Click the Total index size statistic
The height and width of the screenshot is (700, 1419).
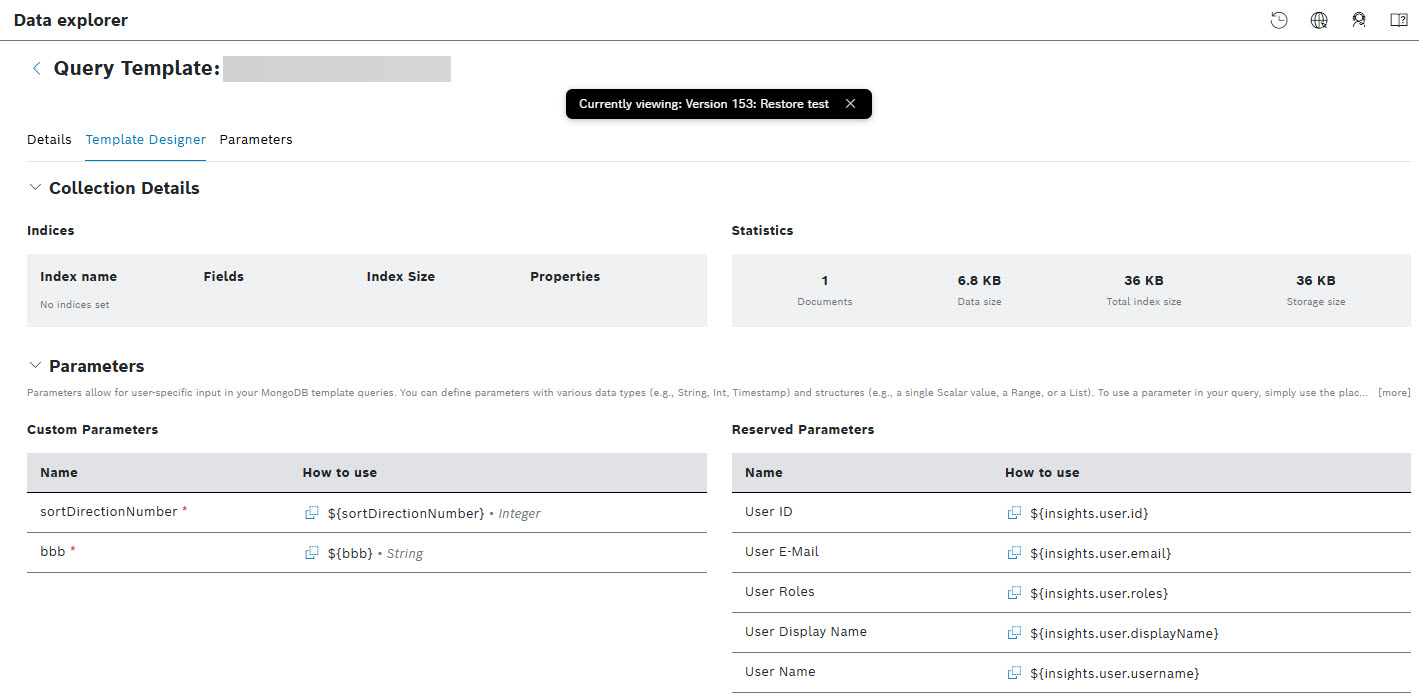pos(1144,290)
